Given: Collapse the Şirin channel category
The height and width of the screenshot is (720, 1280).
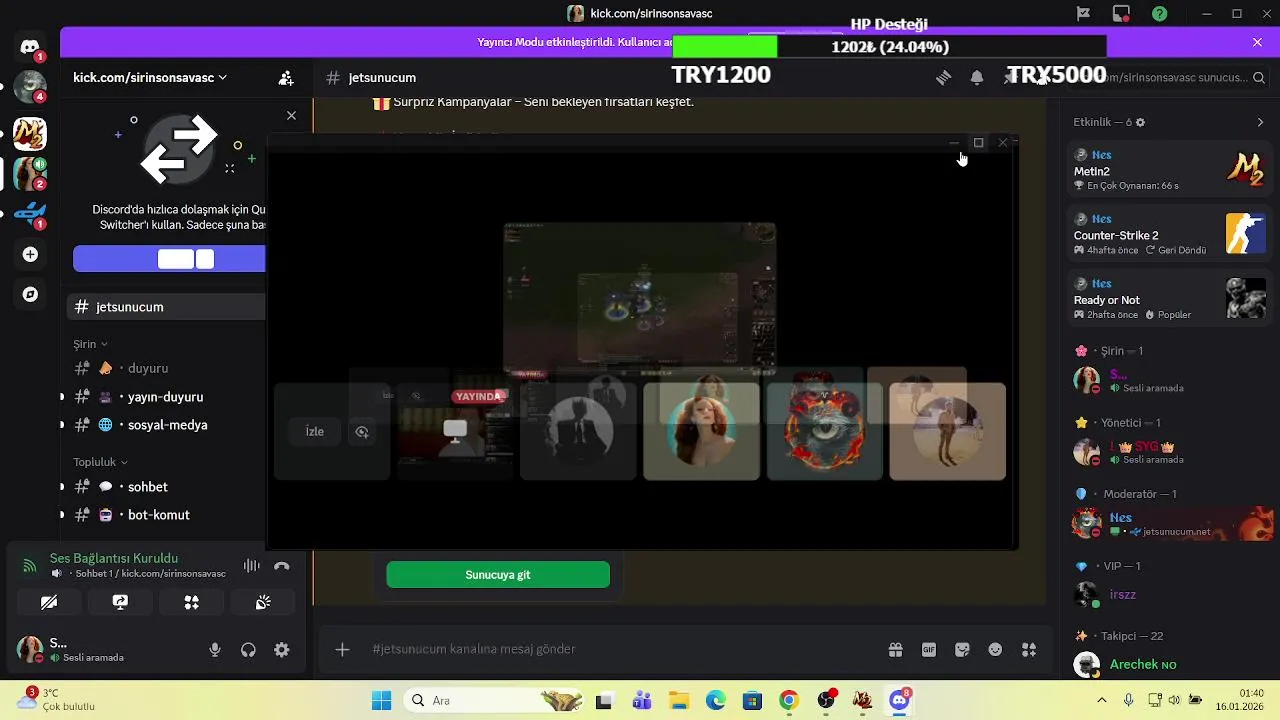Looking at the screenshot, I should point(90,344).
